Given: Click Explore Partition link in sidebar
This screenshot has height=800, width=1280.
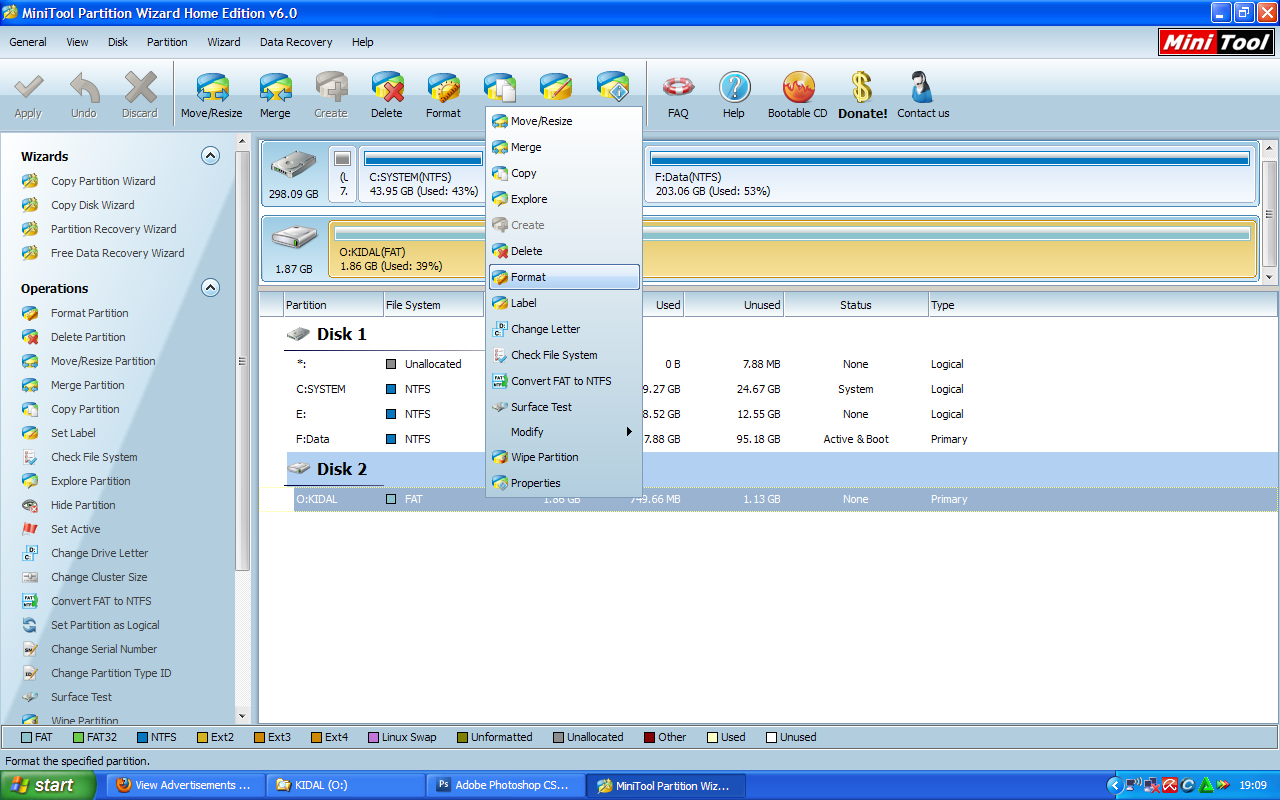Looking at the screenshot, I should click(x=91, y=481).
